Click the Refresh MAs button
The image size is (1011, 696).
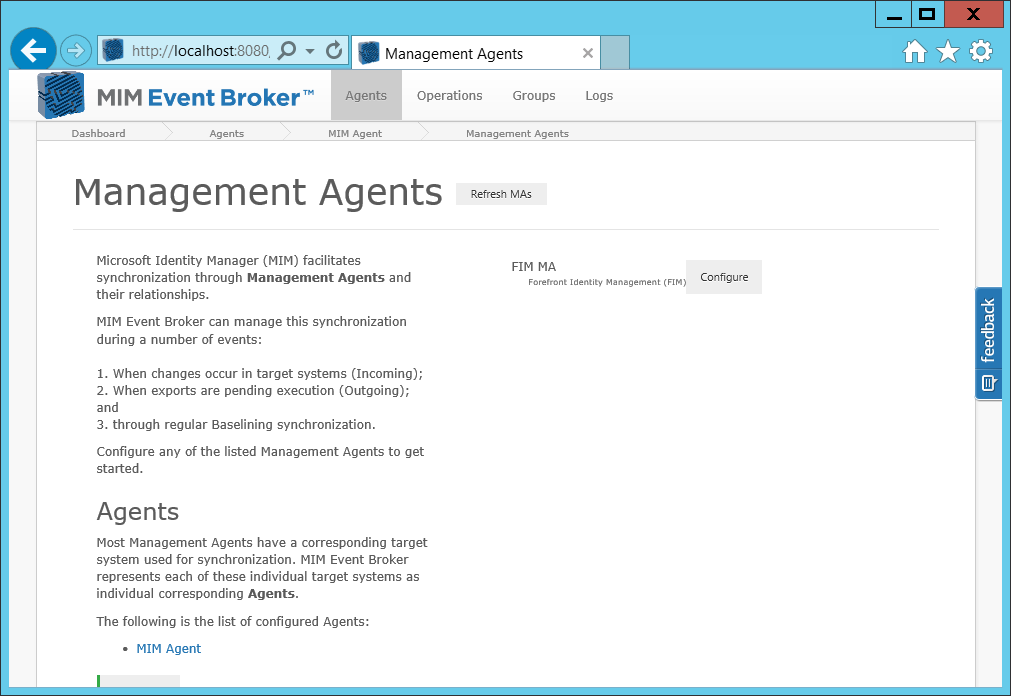(501, 194)
